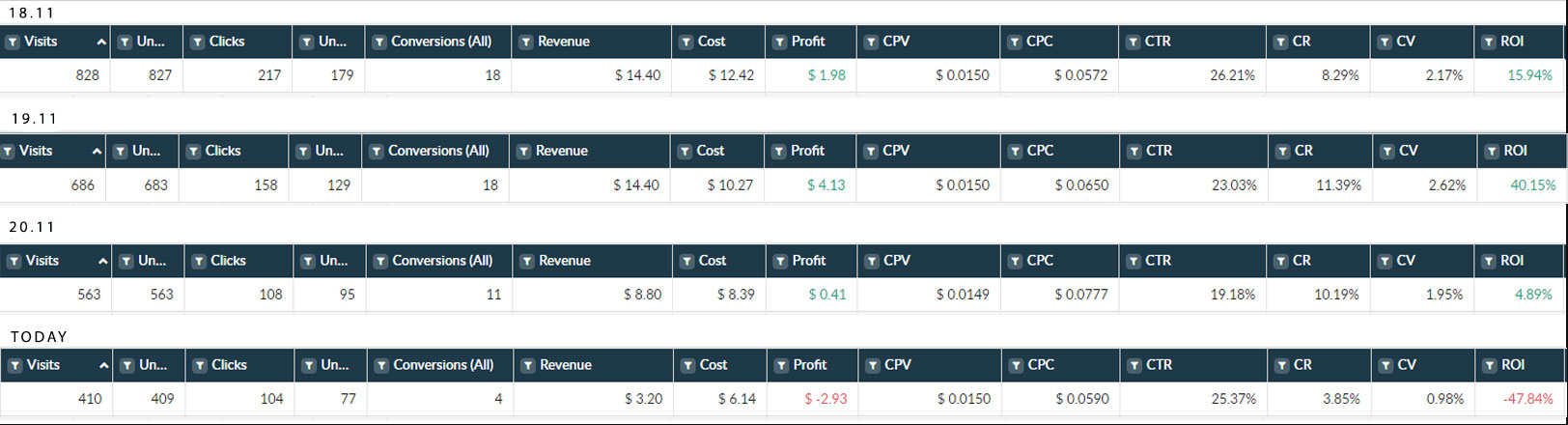Toggle the Visits sort arrow in the 19.11 table
1568x425 pixels.
pos(97,152)
